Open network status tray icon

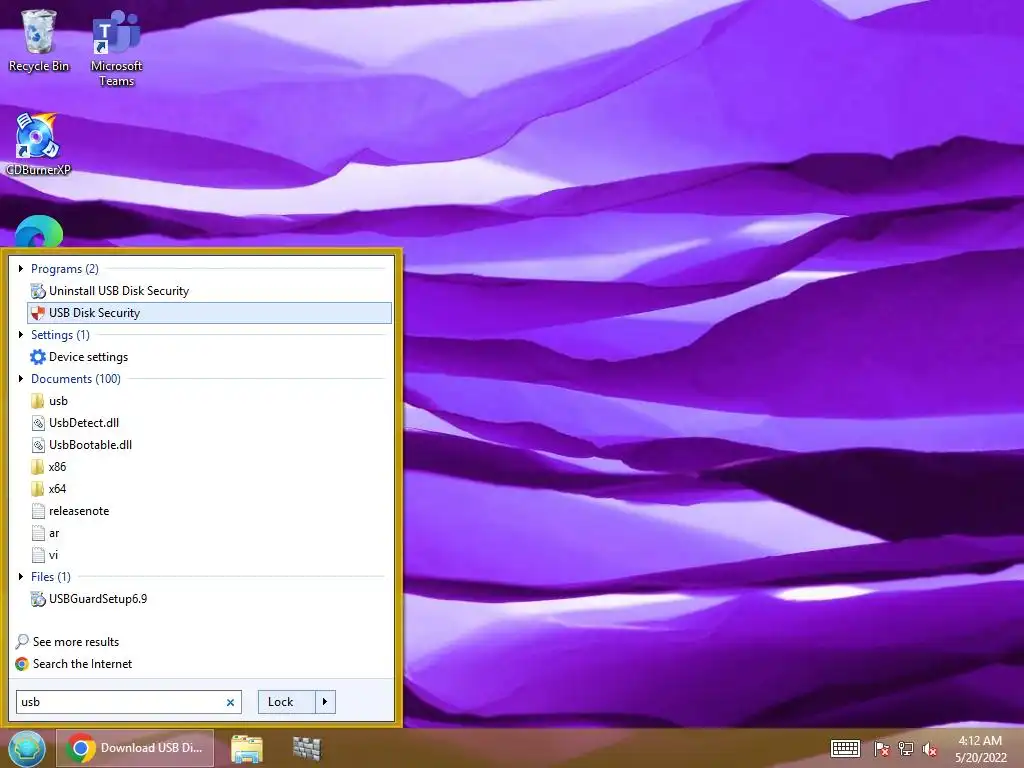(x=906, y=749)
